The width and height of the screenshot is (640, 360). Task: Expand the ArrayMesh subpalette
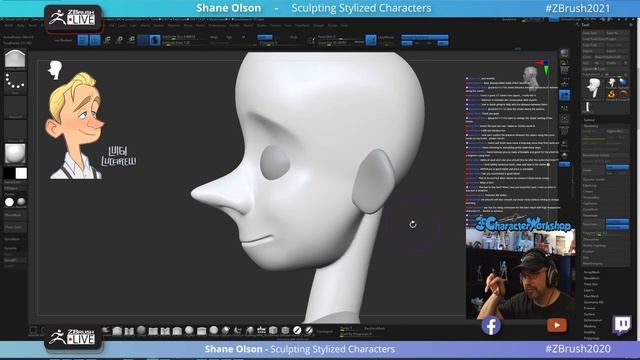pyautogui.click(x=591, y=272)
